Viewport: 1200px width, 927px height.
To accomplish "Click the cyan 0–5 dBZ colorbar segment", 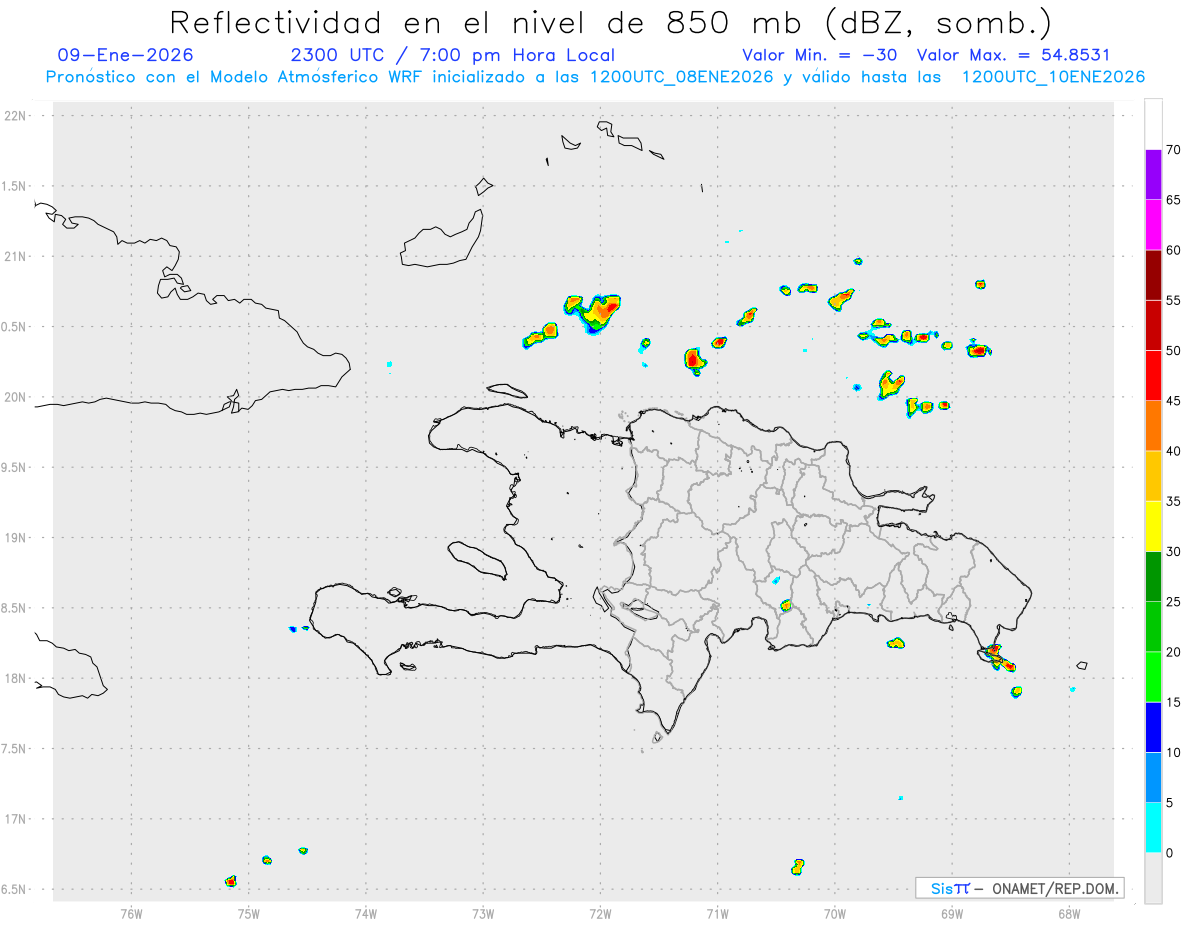I will pyautogui.click(x=1153, y=828).
